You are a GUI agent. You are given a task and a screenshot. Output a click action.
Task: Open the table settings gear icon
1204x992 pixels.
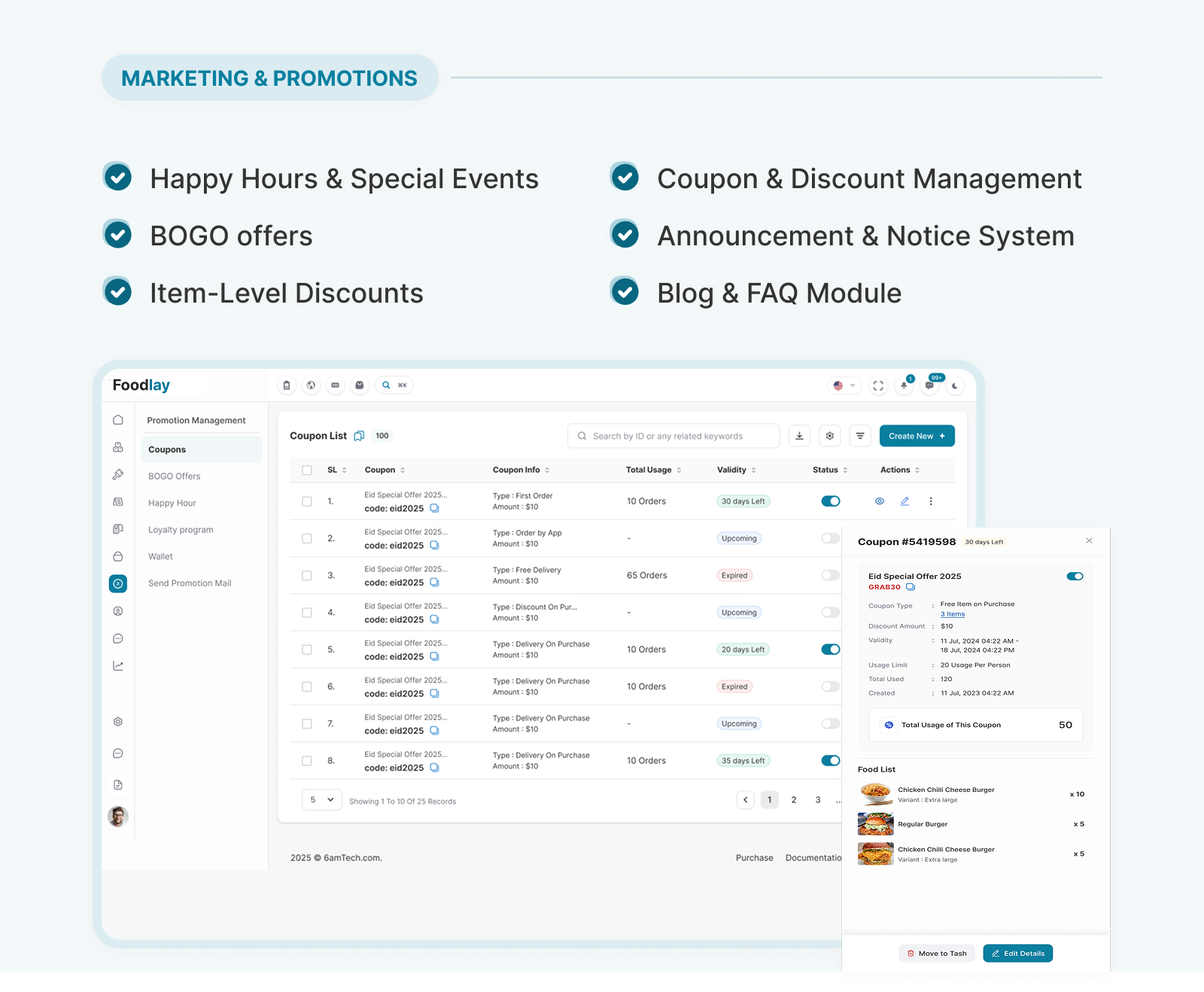pos(829,436)
